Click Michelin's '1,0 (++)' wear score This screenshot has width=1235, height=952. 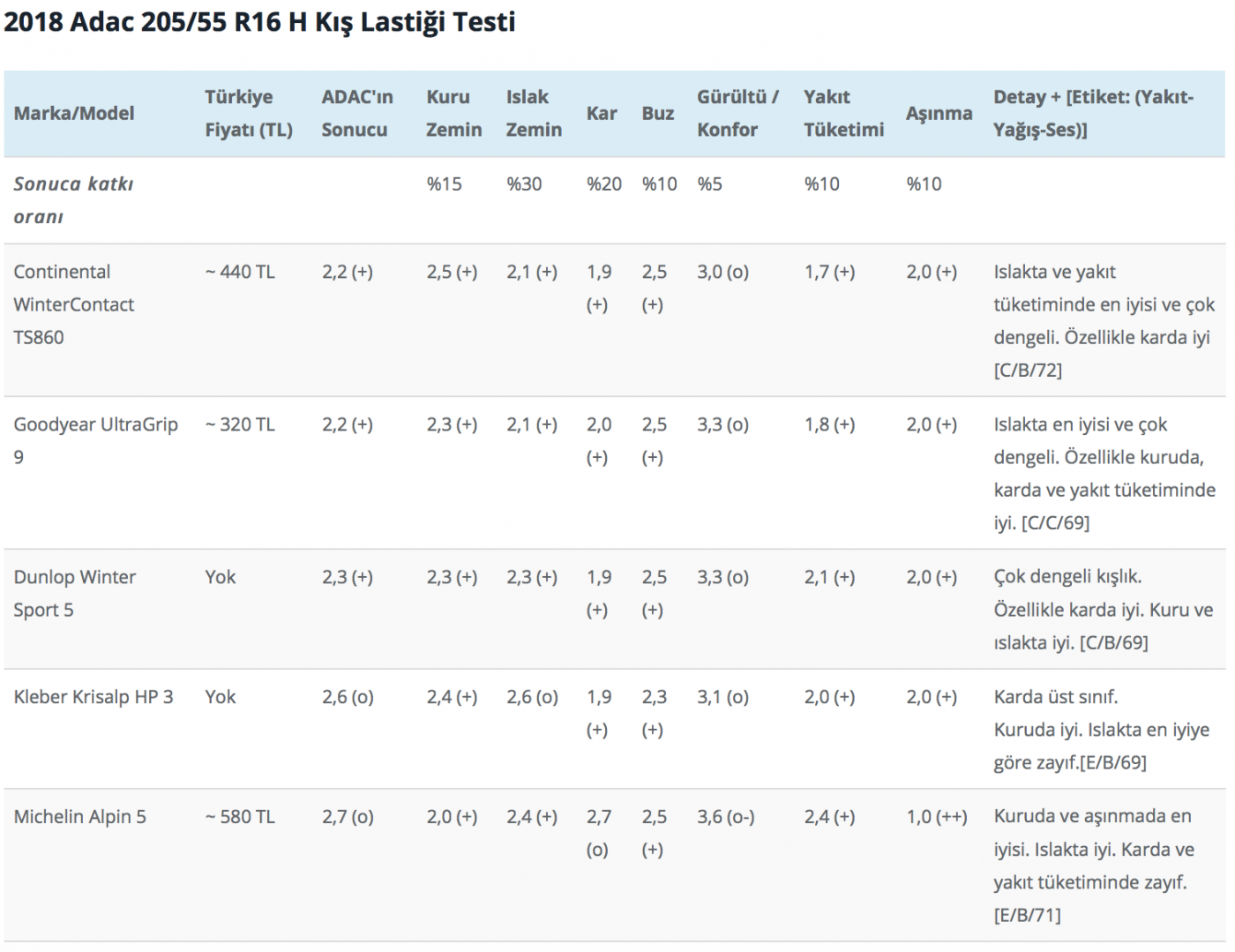tap(937, 817)
